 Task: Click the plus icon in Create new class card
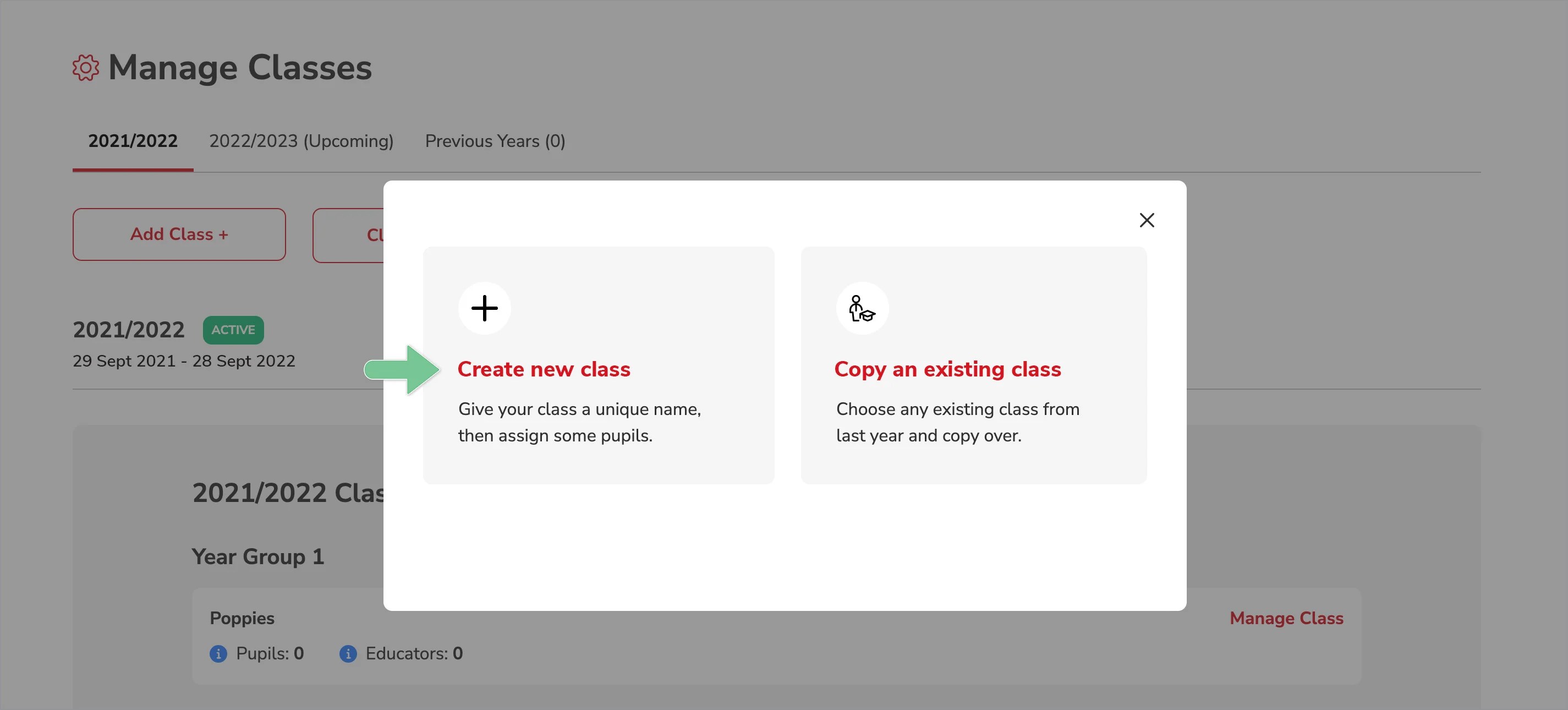click(x=484, y=308)
